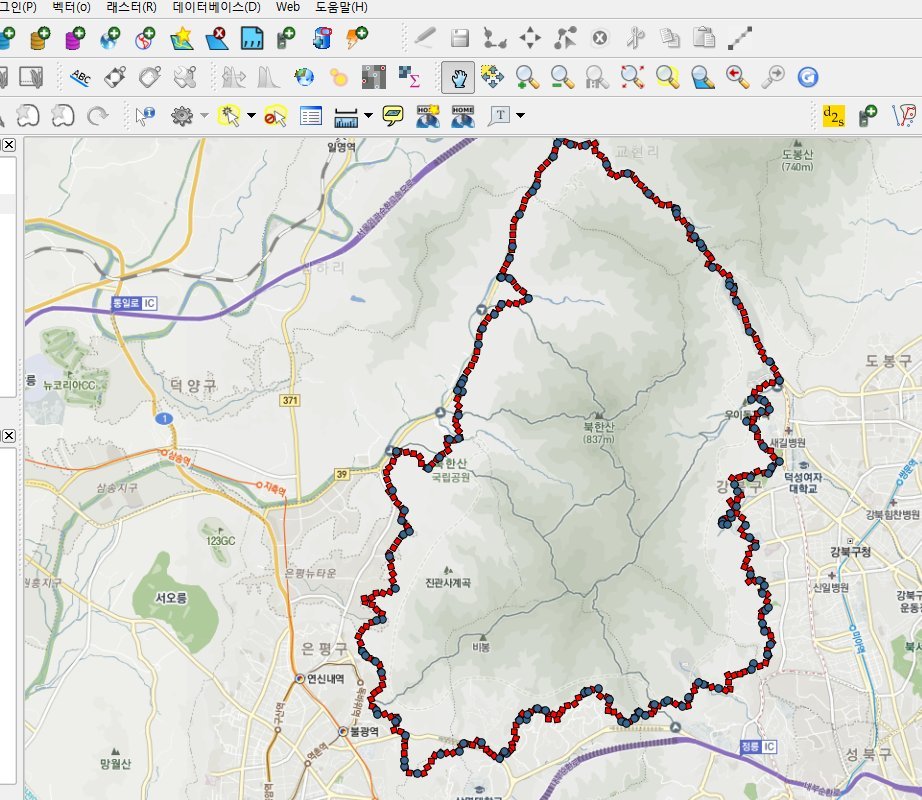Click the run feature action gear icon
Image resolution: width=922 pixels, height=800 pixels.
pos(182,116)
